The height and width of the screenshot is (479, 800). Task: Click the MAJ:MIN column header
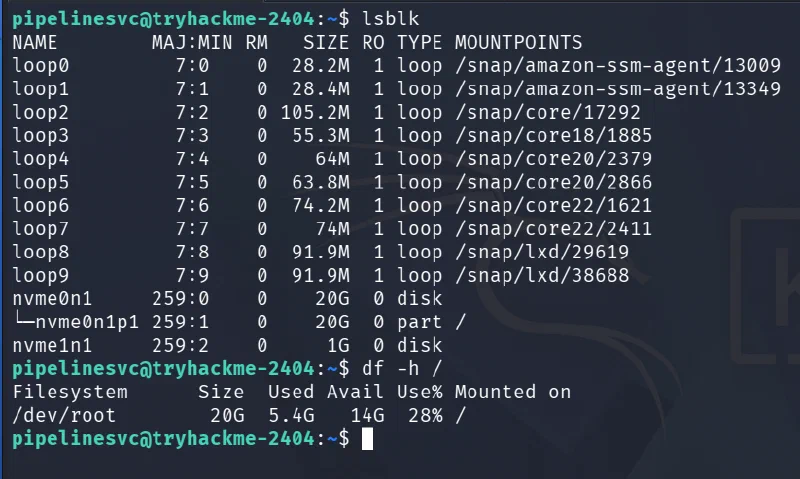click(192, 42)
